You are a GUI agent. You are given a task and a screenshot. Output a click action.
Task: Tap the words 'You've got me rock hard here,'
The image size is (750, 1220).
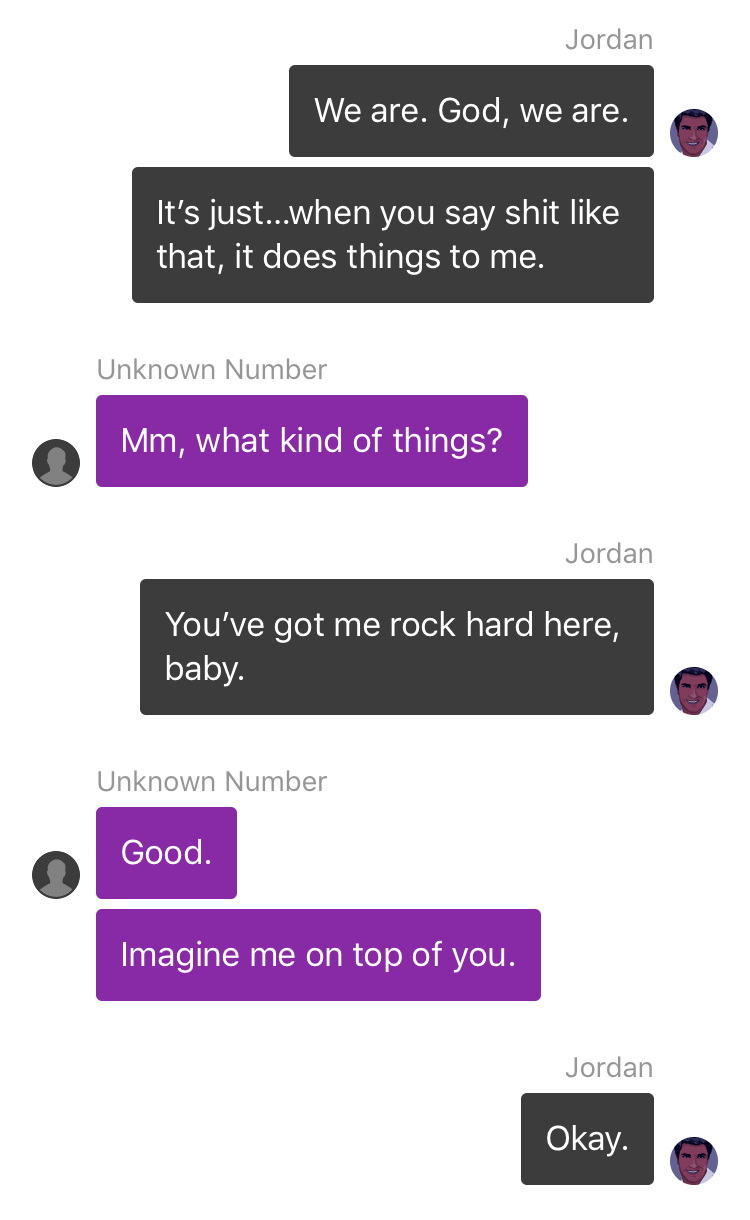pos(393,625)
